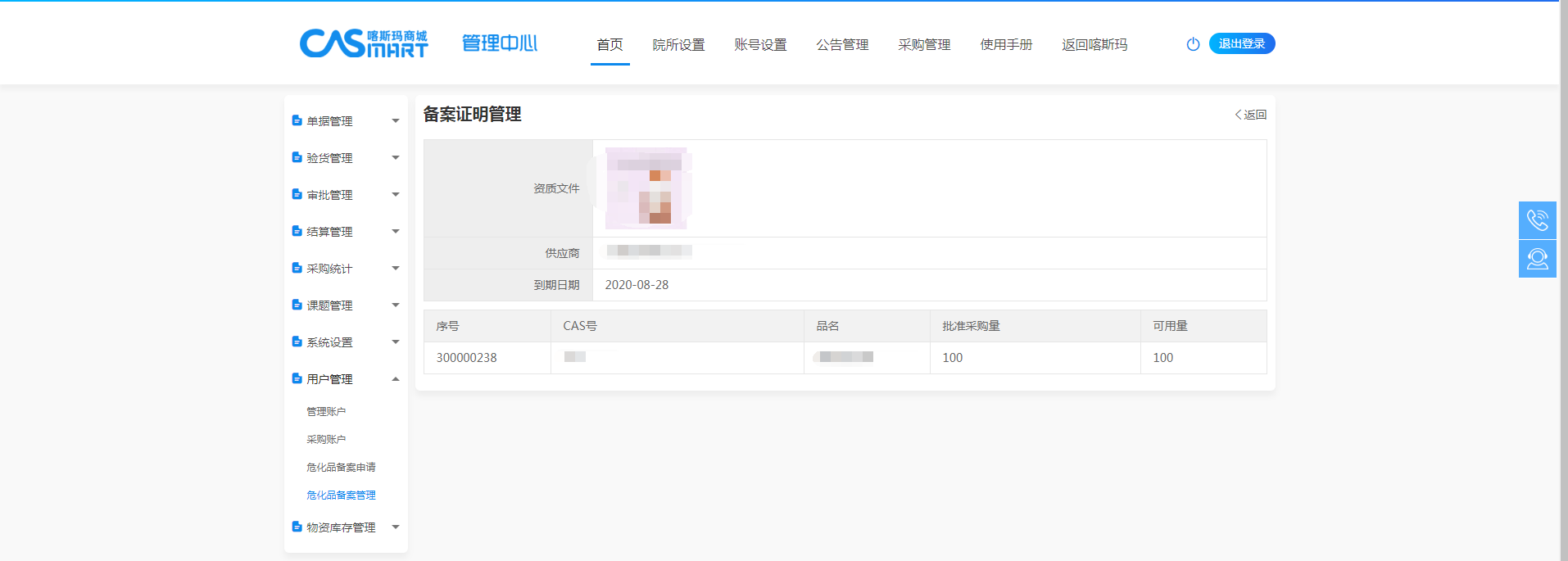Expand the 验货管理 sidebar section
The image size is (1568, 561).
tap(396, 158)
